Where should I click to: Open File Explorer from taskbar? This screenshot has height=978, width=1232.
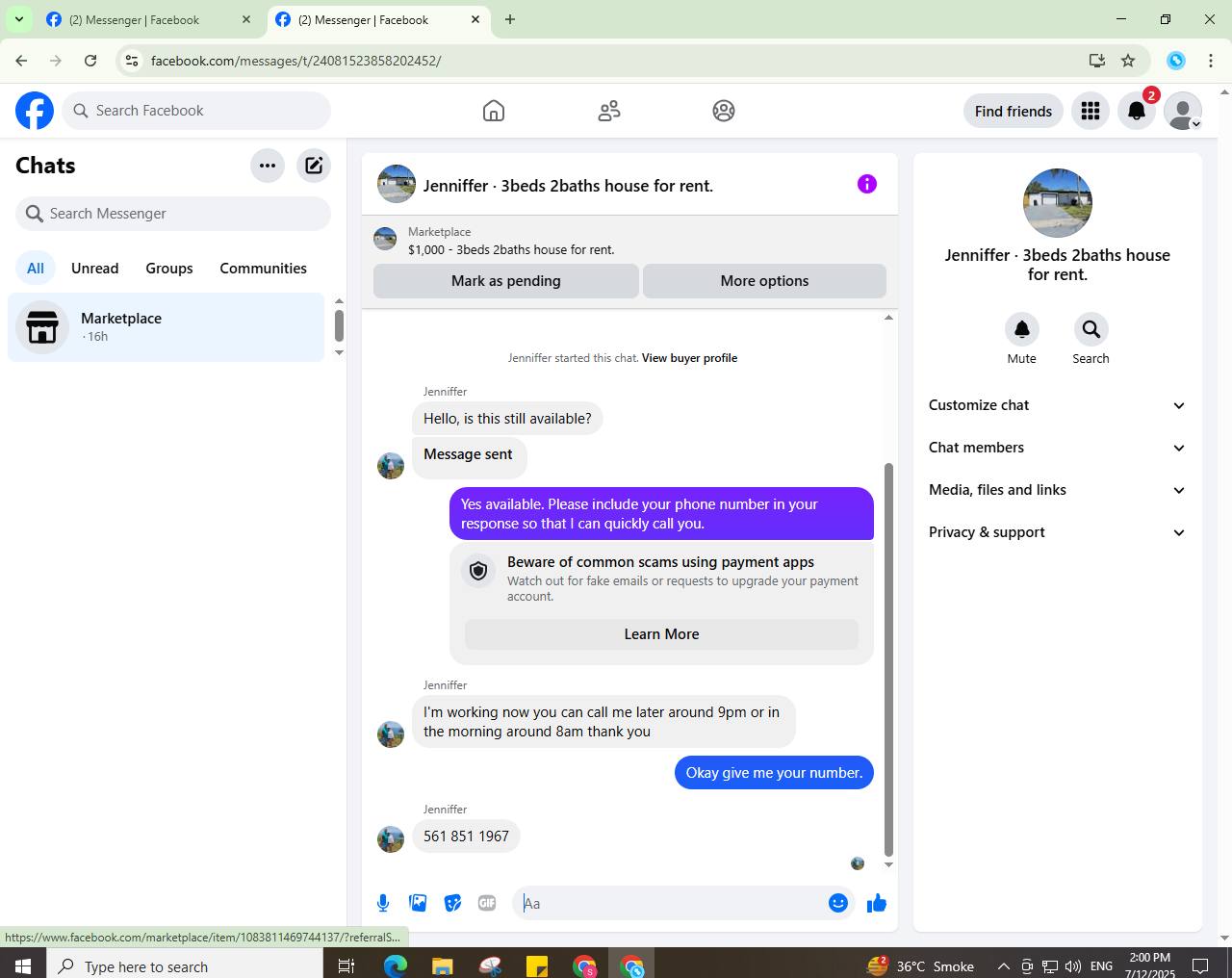[442, 965]
